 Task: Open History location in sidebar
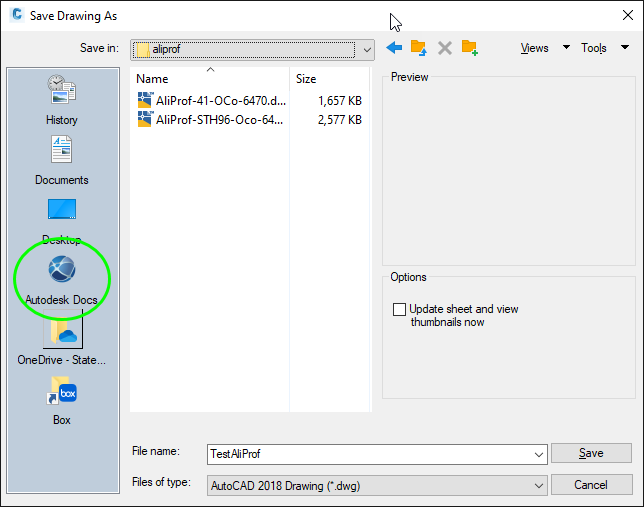(x=62, y=100)
